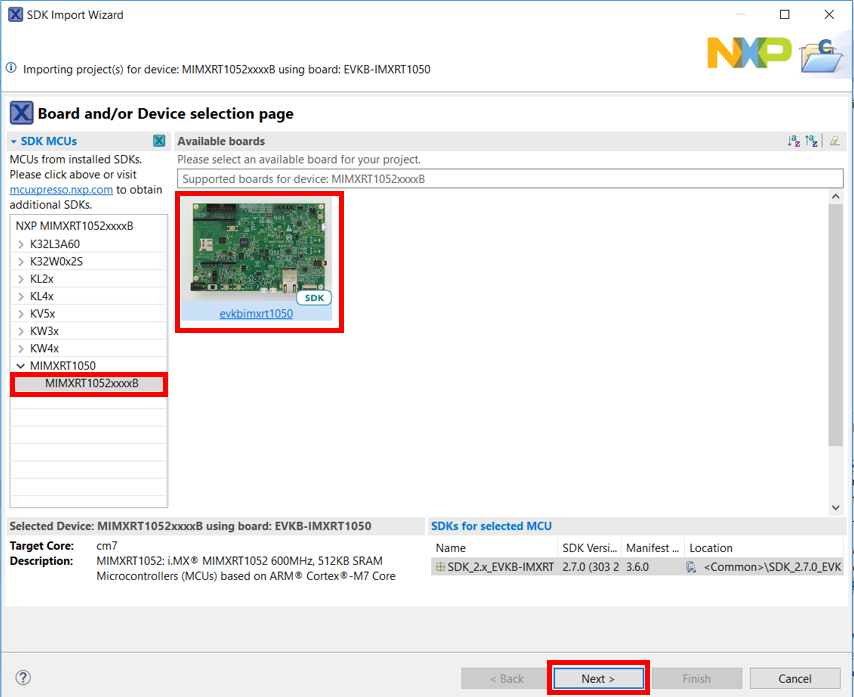This screenshot has width=854, height=697.
Task: Click the Location column header
Action: point(764,548)
